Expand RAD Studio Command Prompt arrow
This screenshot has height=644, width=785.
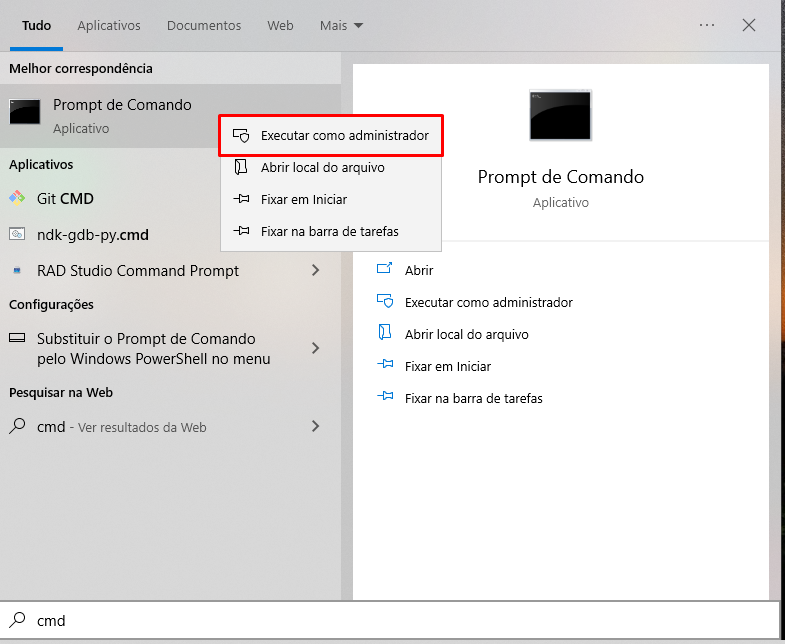(315, 270)
